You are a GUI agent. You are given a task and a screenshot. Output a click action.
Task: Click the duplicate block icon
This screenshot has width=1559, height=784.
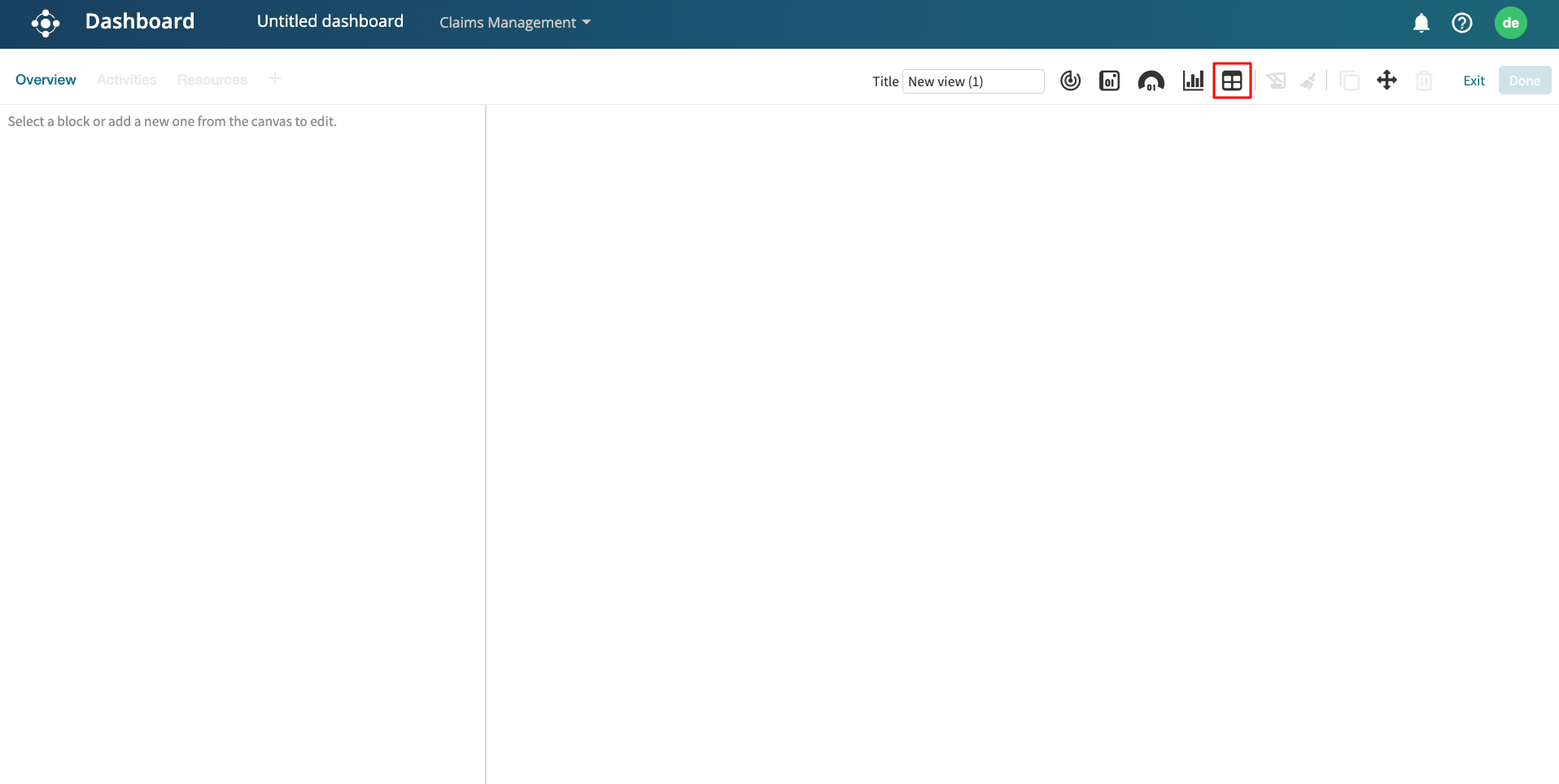(x=1349, y=81)
